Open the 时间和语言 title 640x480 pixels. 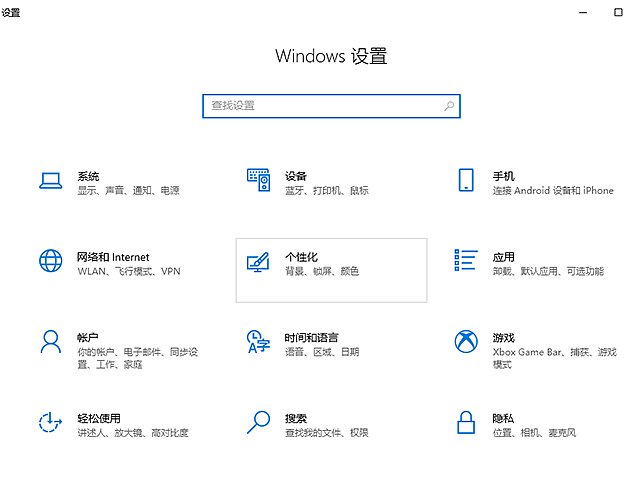pos(311,338)
